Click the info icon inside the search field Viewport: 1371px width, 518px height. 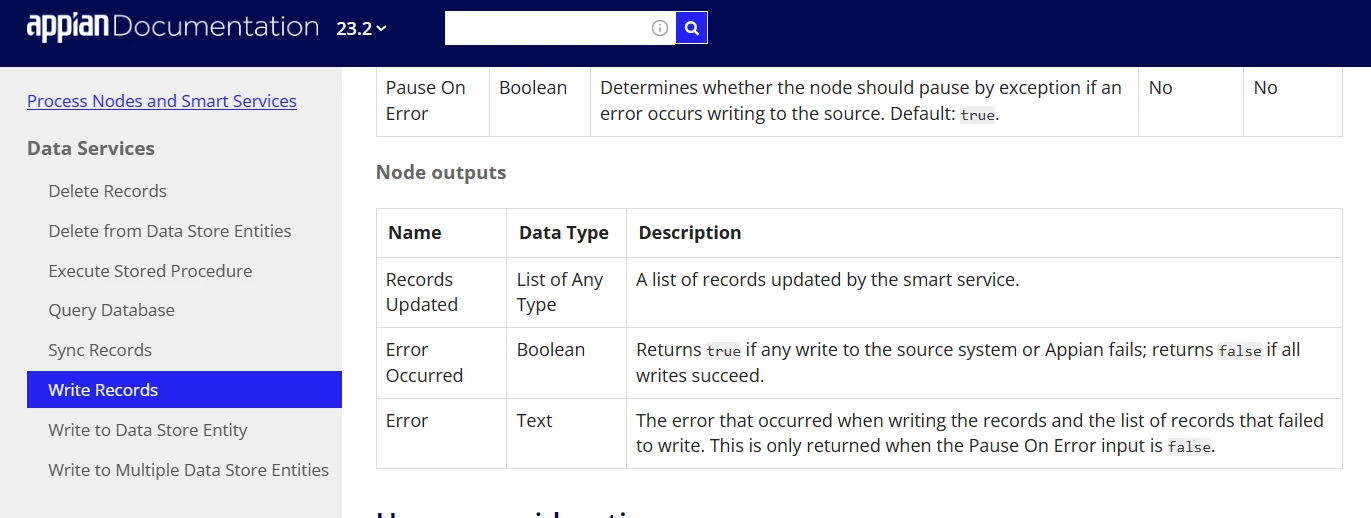(660, 28)
